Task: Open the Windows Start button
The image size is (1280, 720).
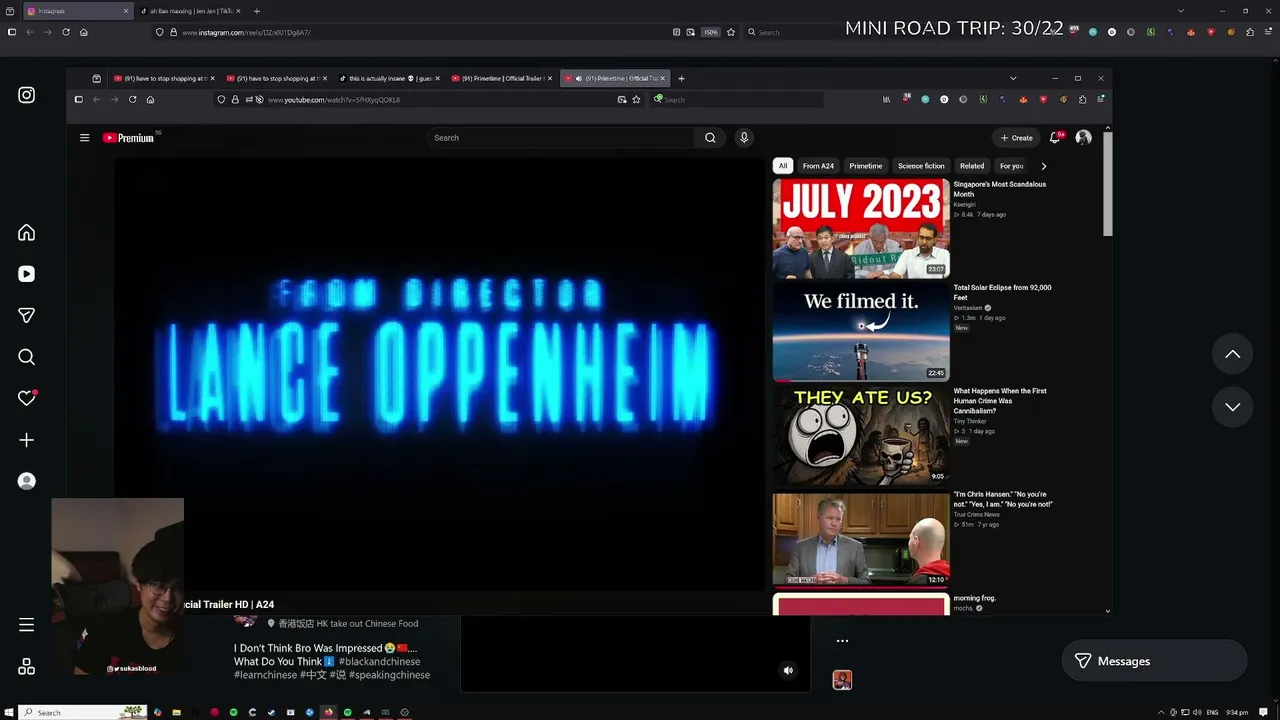Action: [8, 712]
